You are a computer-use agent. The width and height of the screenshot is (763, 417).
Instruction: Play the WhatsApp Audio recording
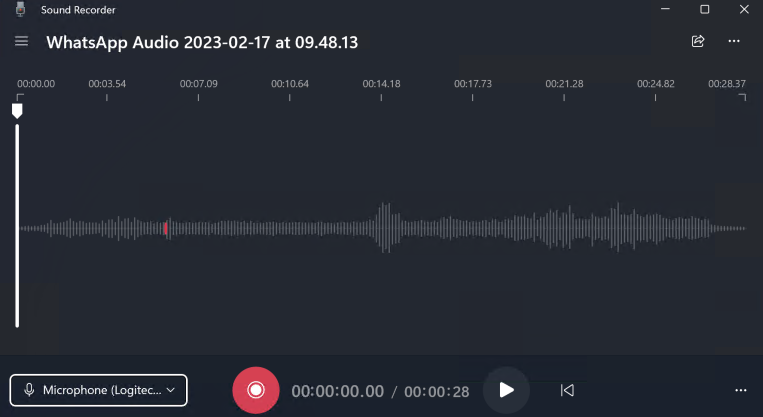pyautogui.click(x=506, y=390)
